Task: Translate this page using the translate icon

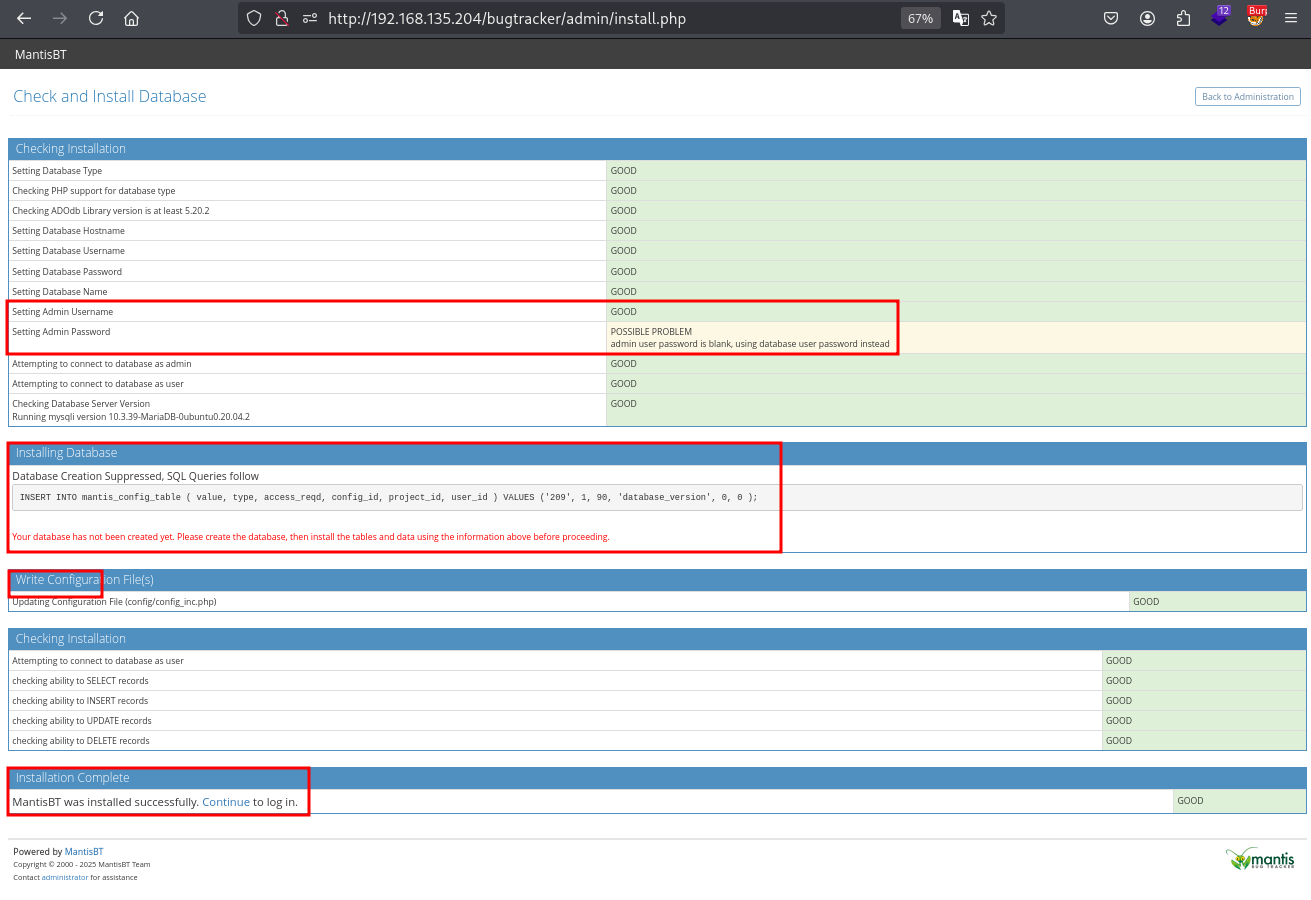Action: (x=961, y=18)
